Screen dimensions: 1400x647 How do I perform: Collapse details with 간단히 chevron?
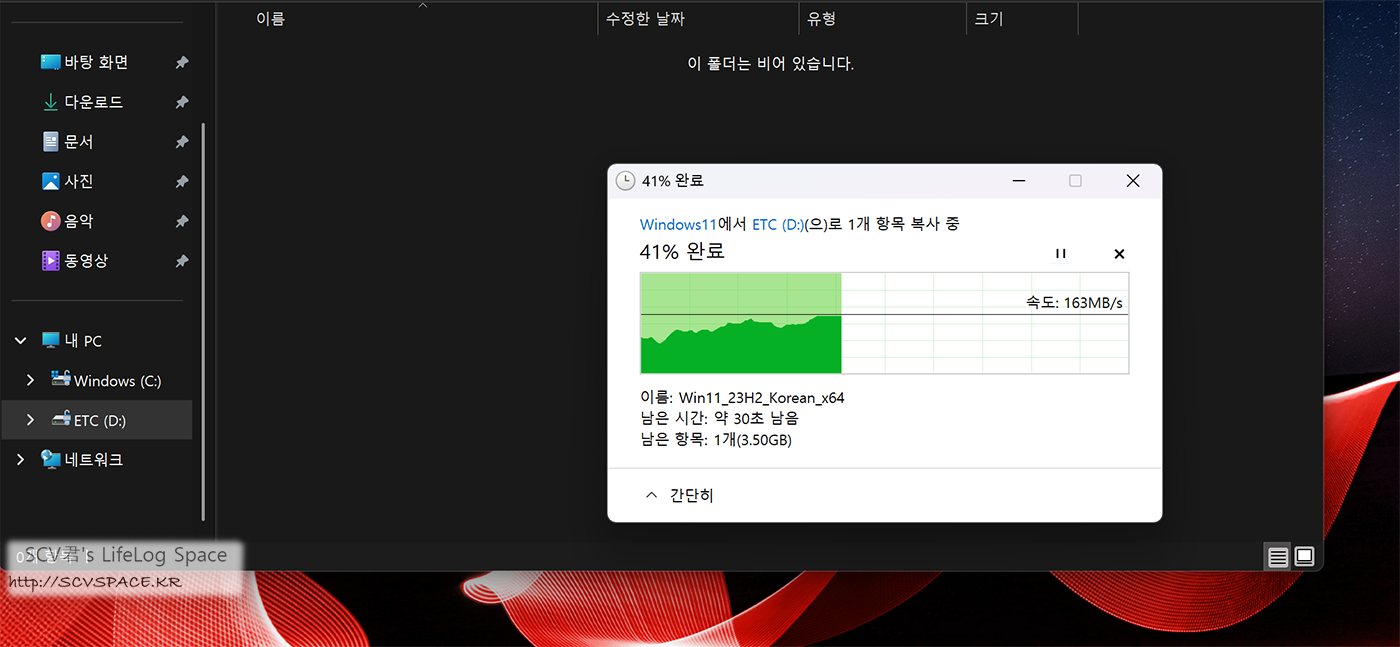(x=652, y=495)
